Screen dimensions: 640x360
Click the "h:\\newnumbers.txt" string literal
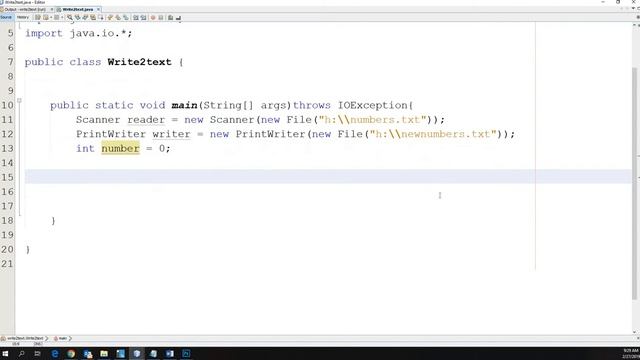click(x=433, y=134)
